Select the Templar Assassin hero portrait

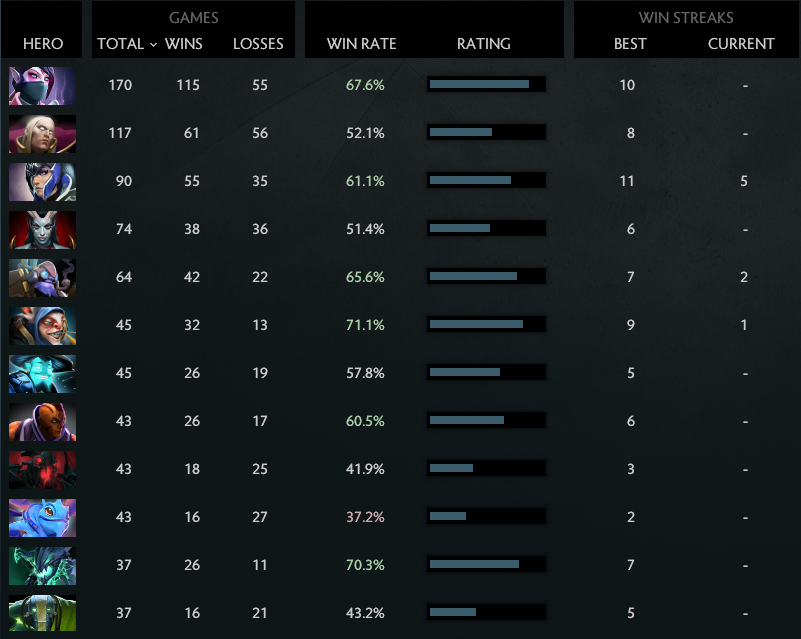point(42,85)
